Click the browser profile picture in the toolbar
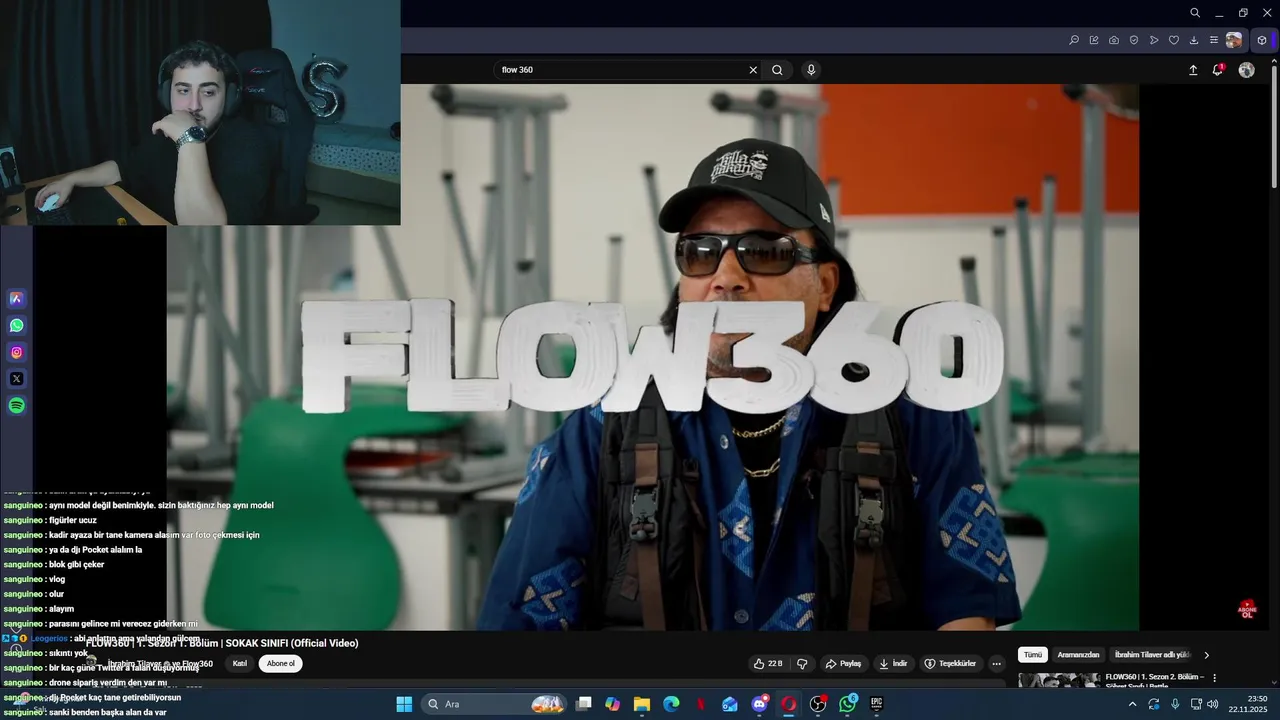Screen dimensions: 1280x720 click(1234, 40)
